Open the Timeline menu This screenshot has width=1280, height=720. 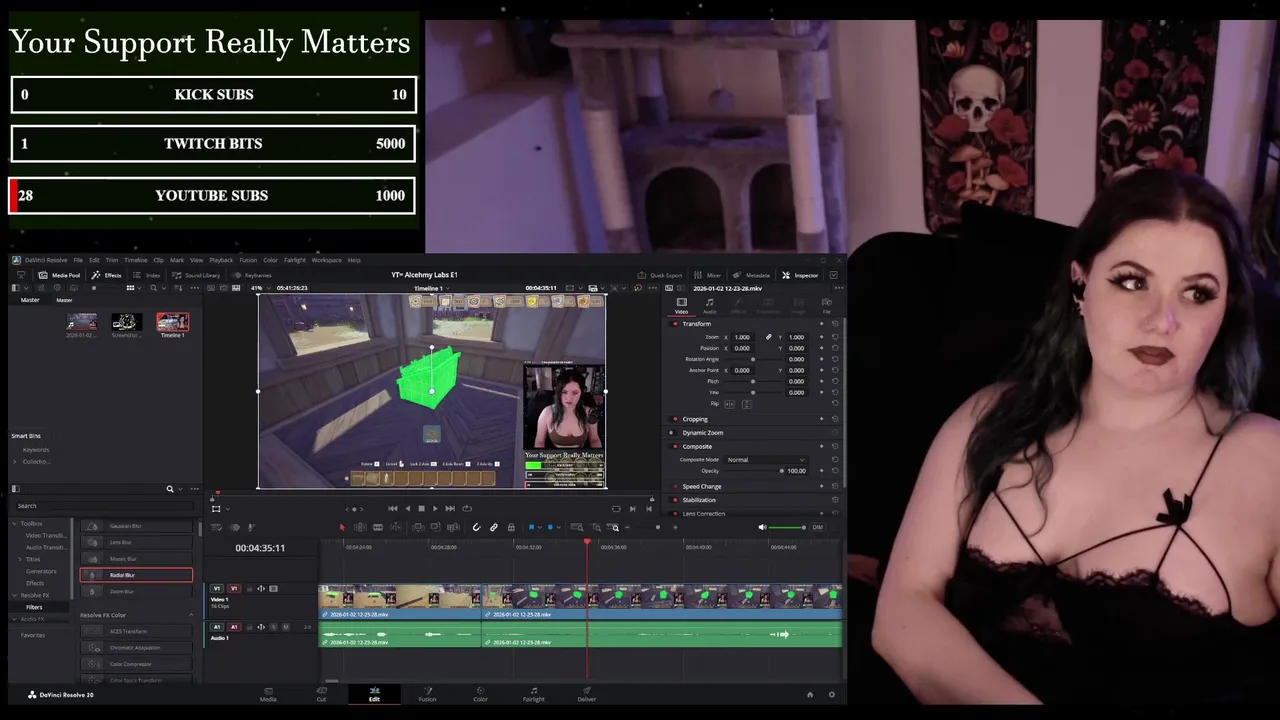click(x=136, y=260)
